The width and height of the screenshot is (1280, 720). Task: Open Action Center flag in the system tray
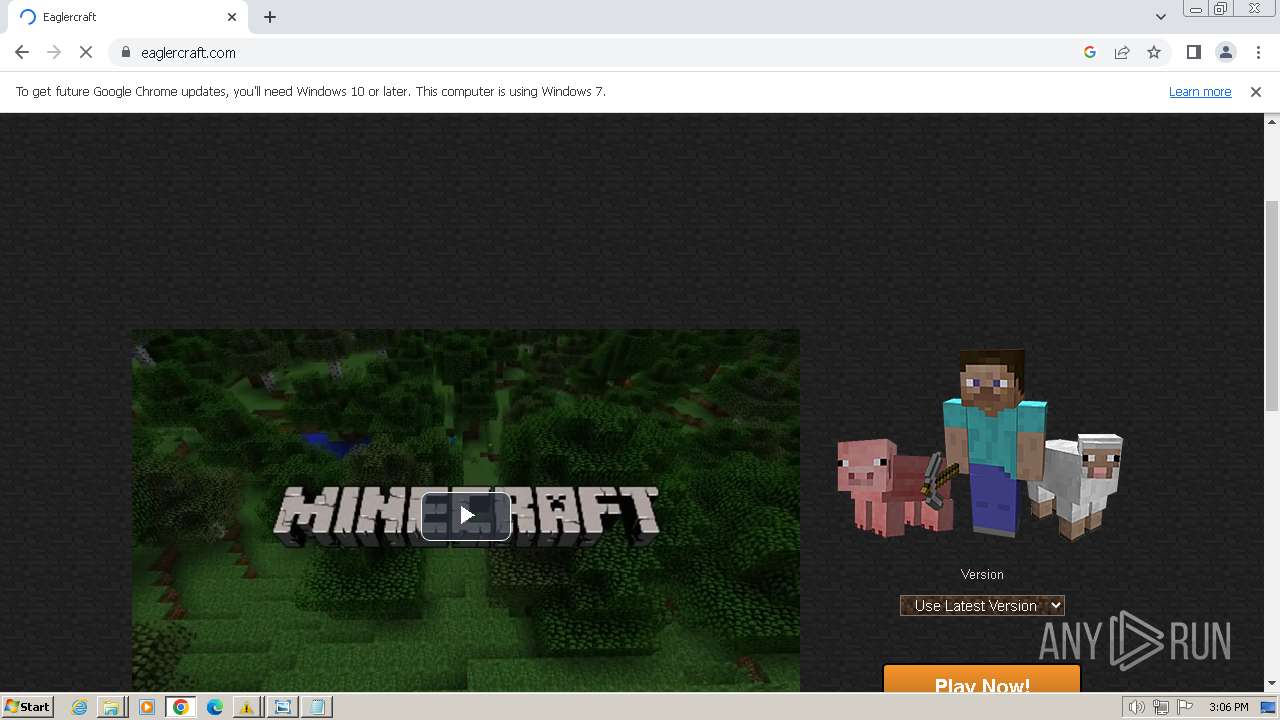point(1185,707)
